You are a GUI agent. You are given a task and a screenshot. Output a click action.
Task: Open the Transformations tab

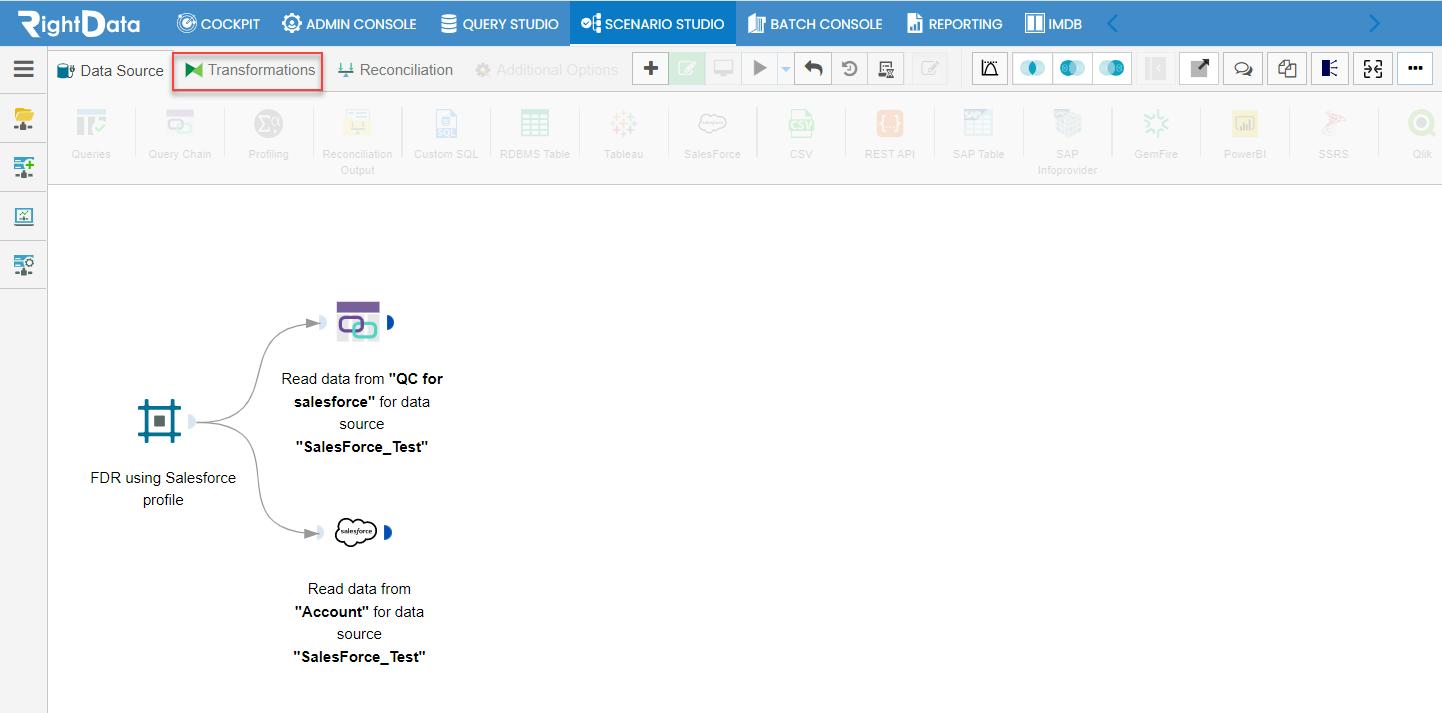250,70
